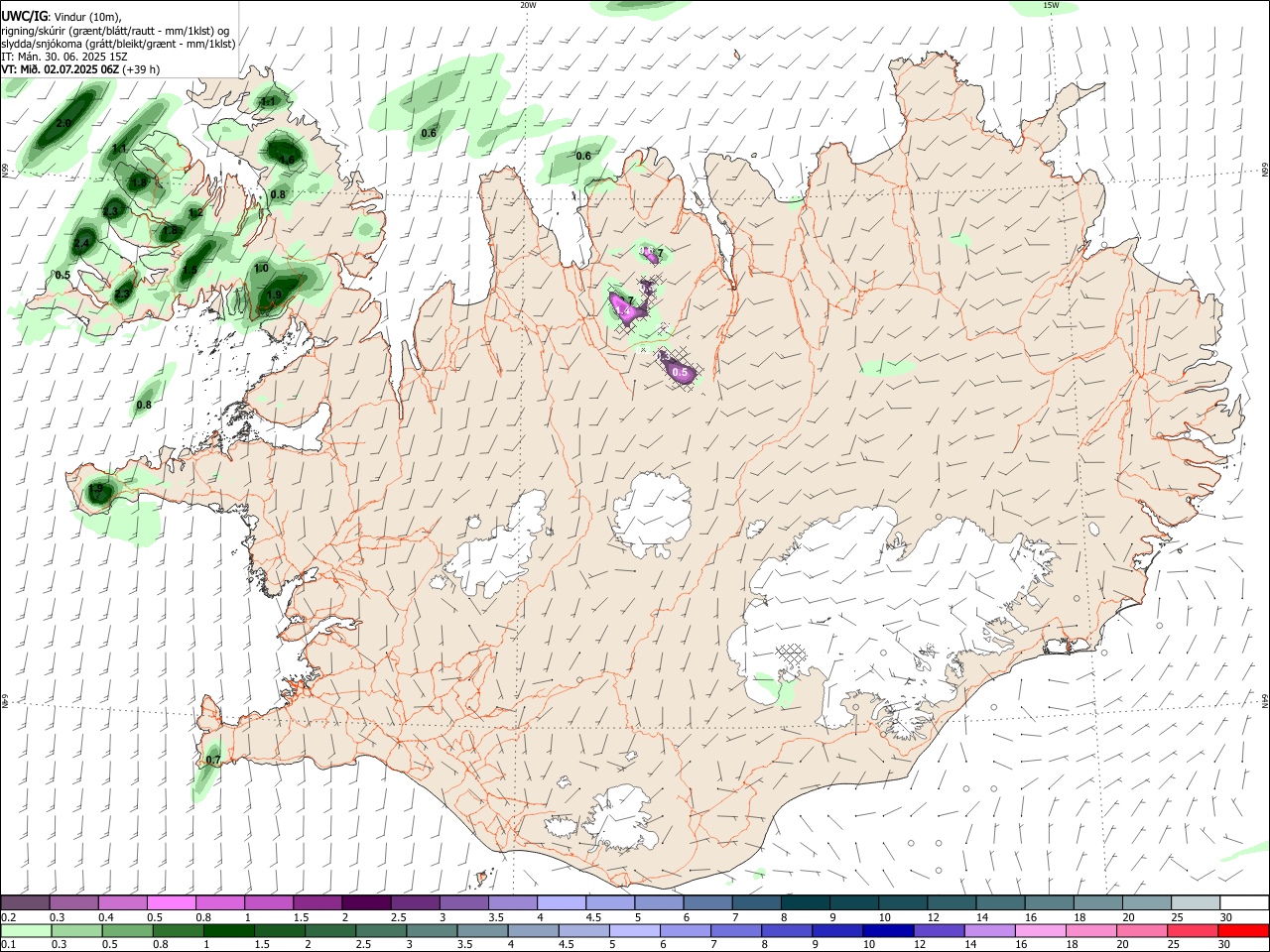The image size is (1270, 952).
Task: Pick the light gray 25–30 swatch, upper bar
Action: pos(1196,903)
